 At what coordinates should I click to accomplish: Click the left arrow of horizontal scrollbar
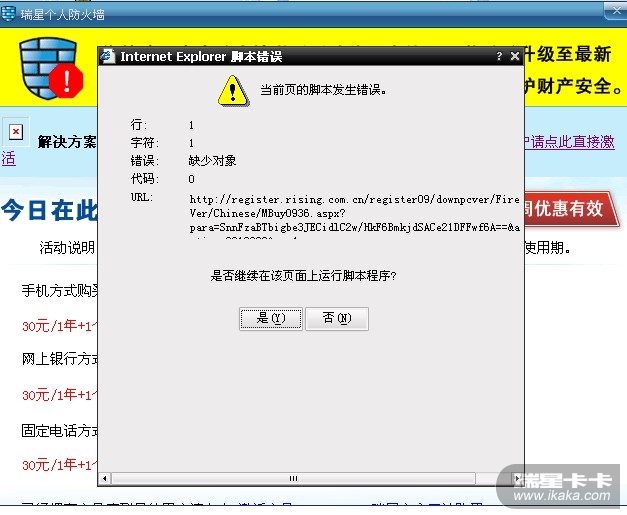105,478
